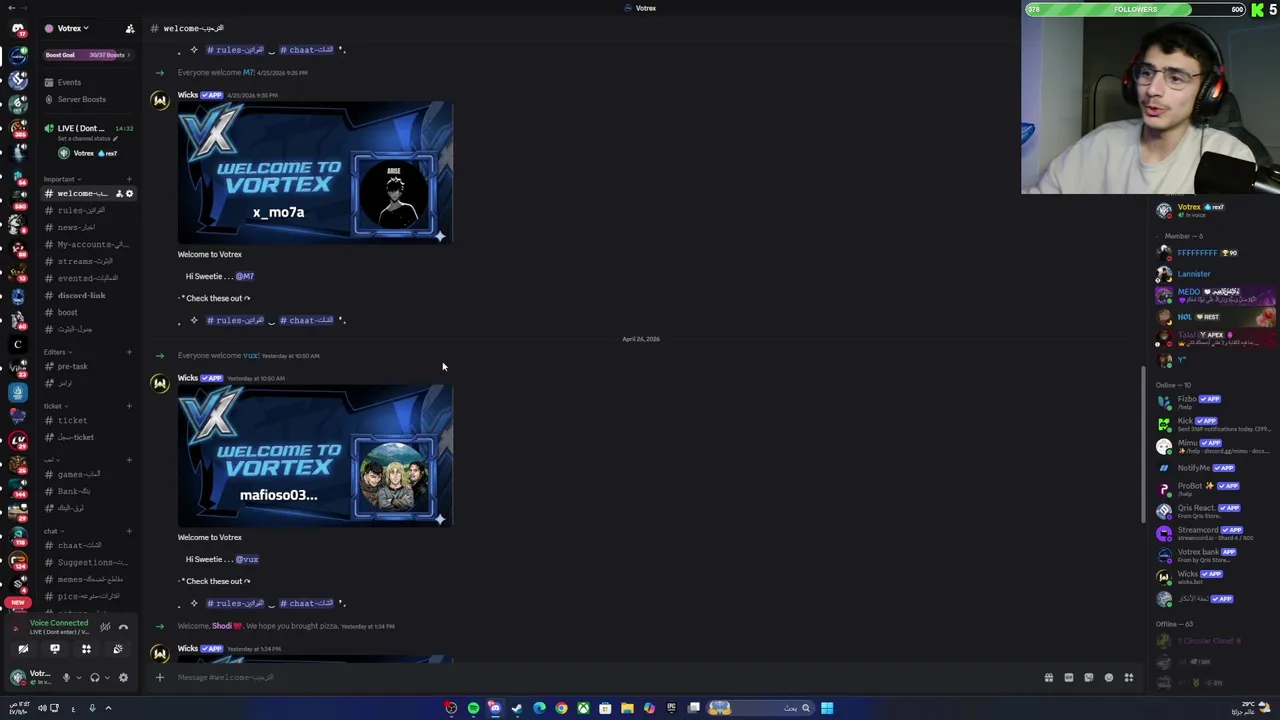The width and height of the screenshot is (1280, 720).
Task: Open the memes channel
Action: (89, 579)
